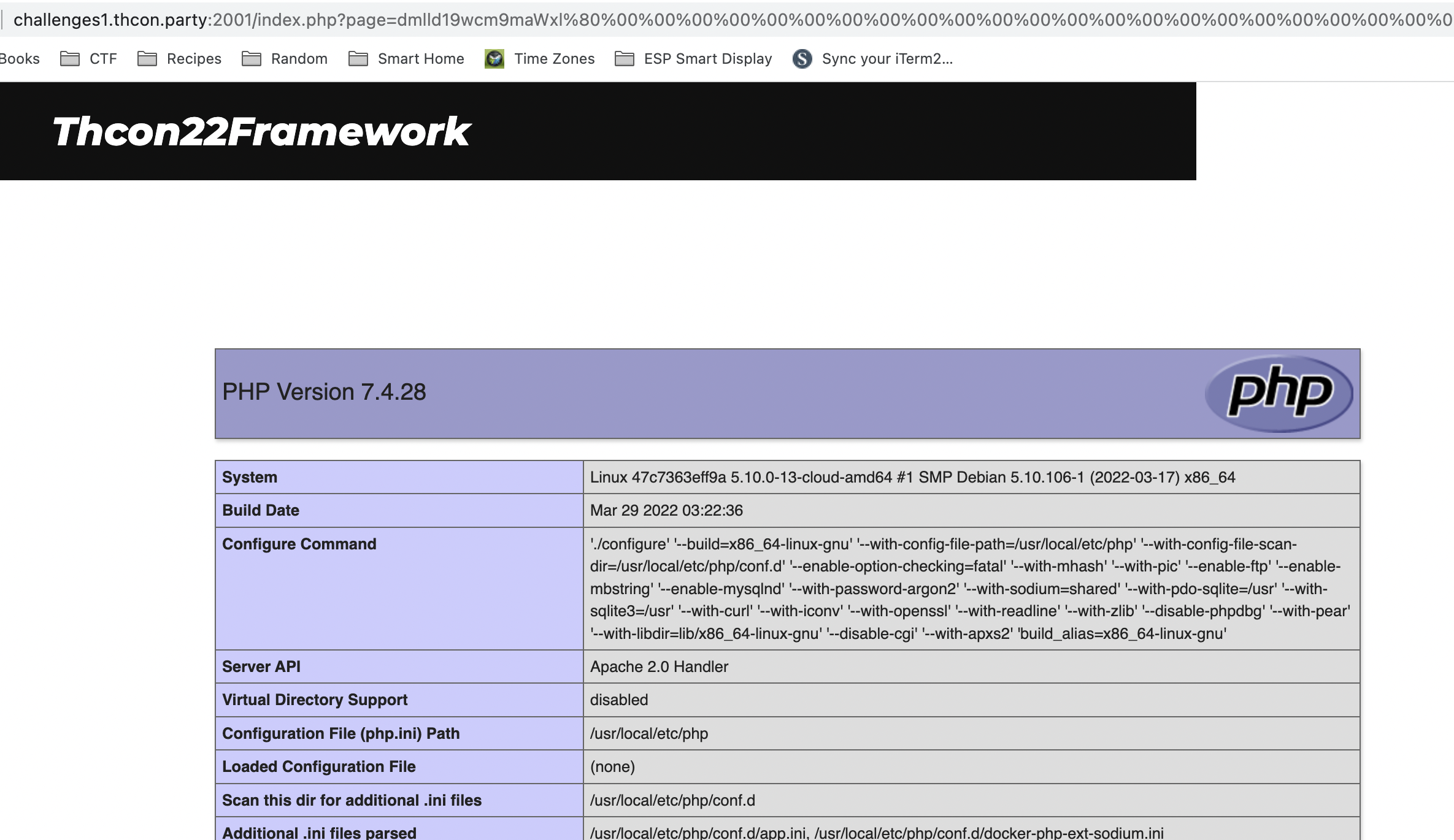The image size is (1454, 840).
Task: Click the PHP logo image
Action: point(1279,393)
